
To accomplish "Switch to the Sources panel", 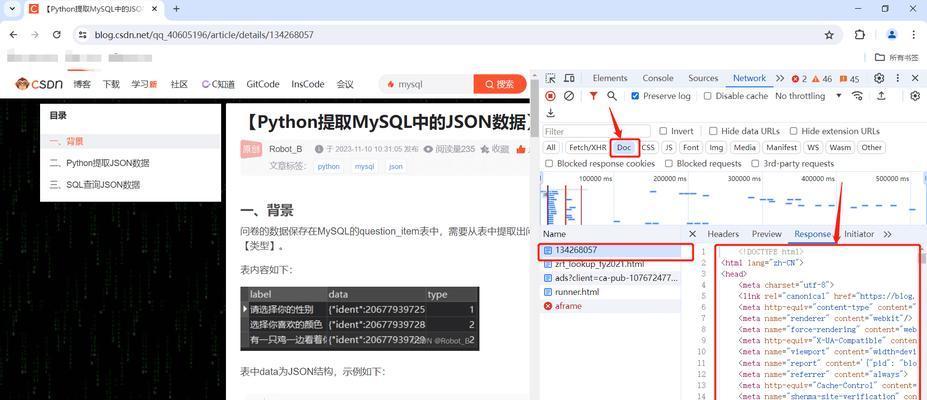I will [x=703, y=79].
